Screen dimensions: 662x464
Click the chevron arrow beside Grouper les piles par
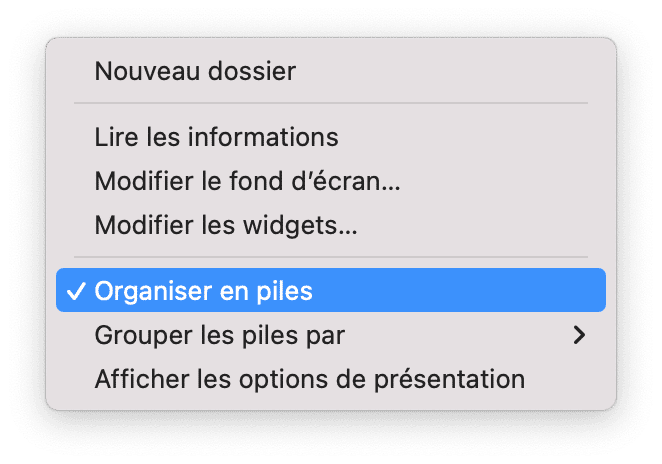coord(578,336)
